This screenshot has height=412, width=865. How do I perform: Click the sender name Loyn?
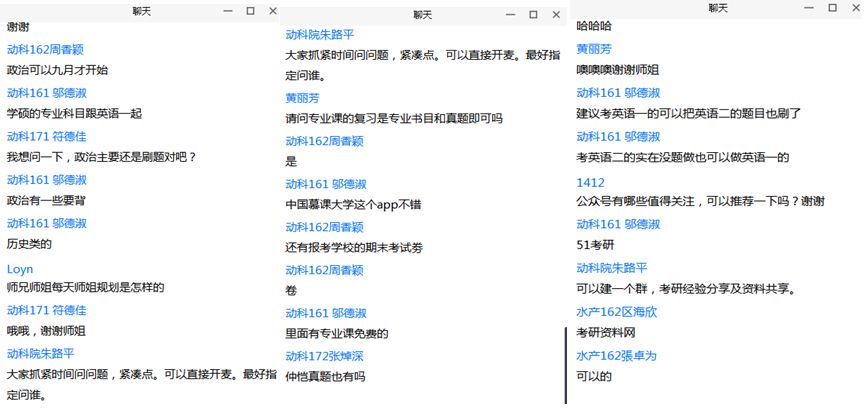(20, 269)
